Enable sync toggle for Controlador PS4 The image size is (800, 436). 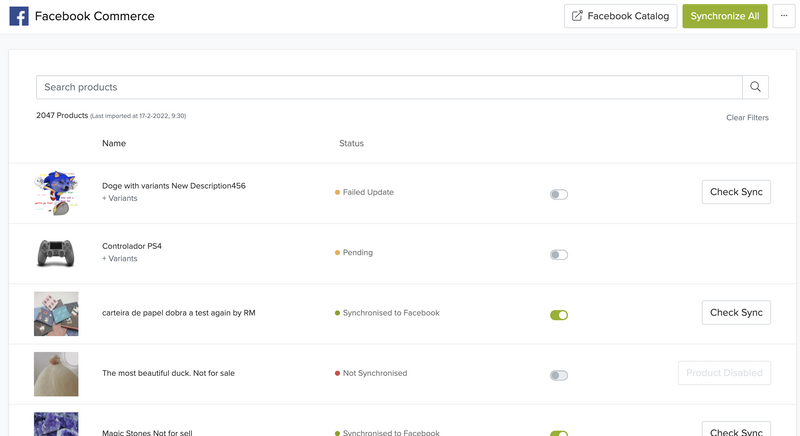click(559, 254)
